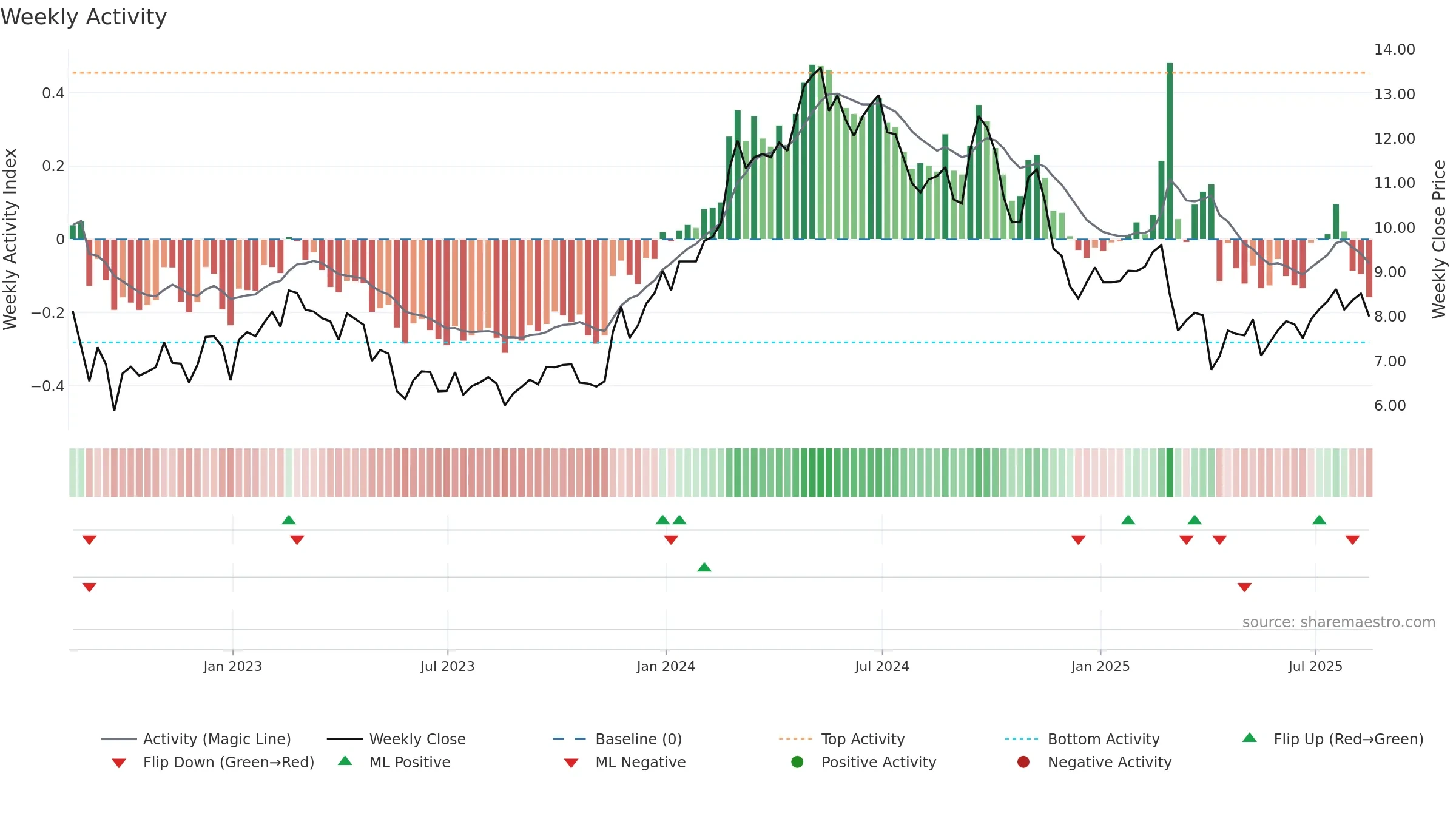Click the 'Jan 2024' axis label
Viewport: 1456px width, 819px height.
point(666,666)
